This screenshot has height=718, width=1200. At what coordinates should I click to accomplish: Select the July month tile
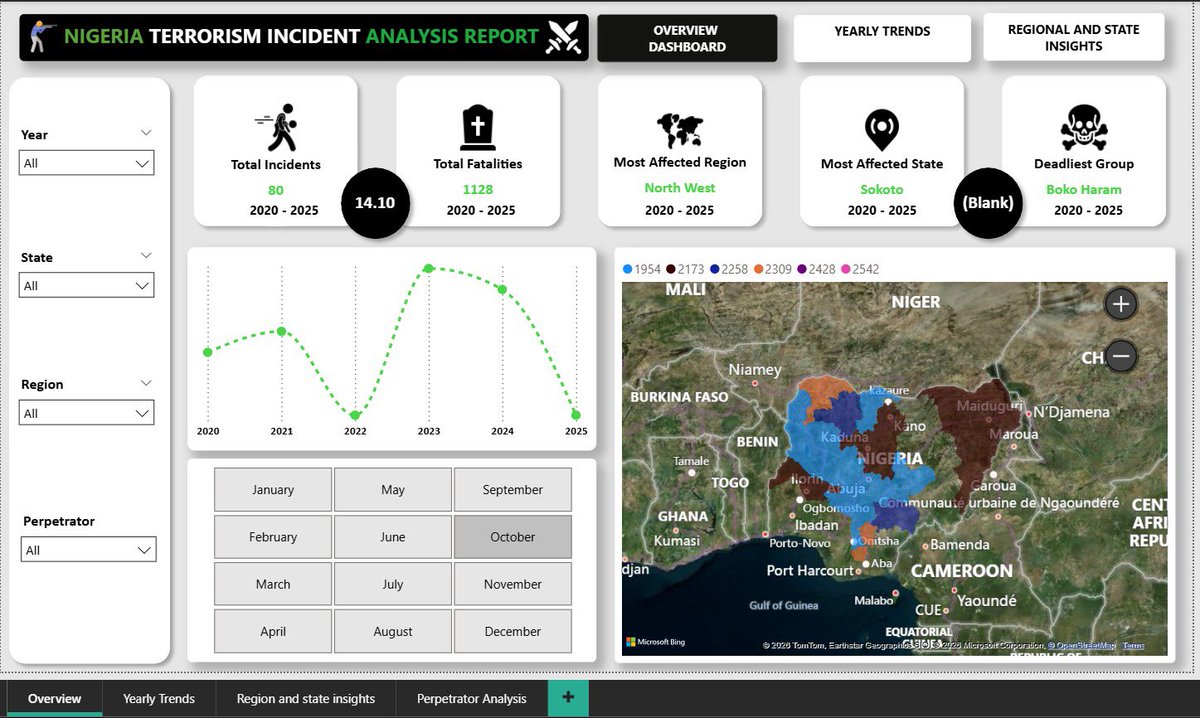coord(393,584)
